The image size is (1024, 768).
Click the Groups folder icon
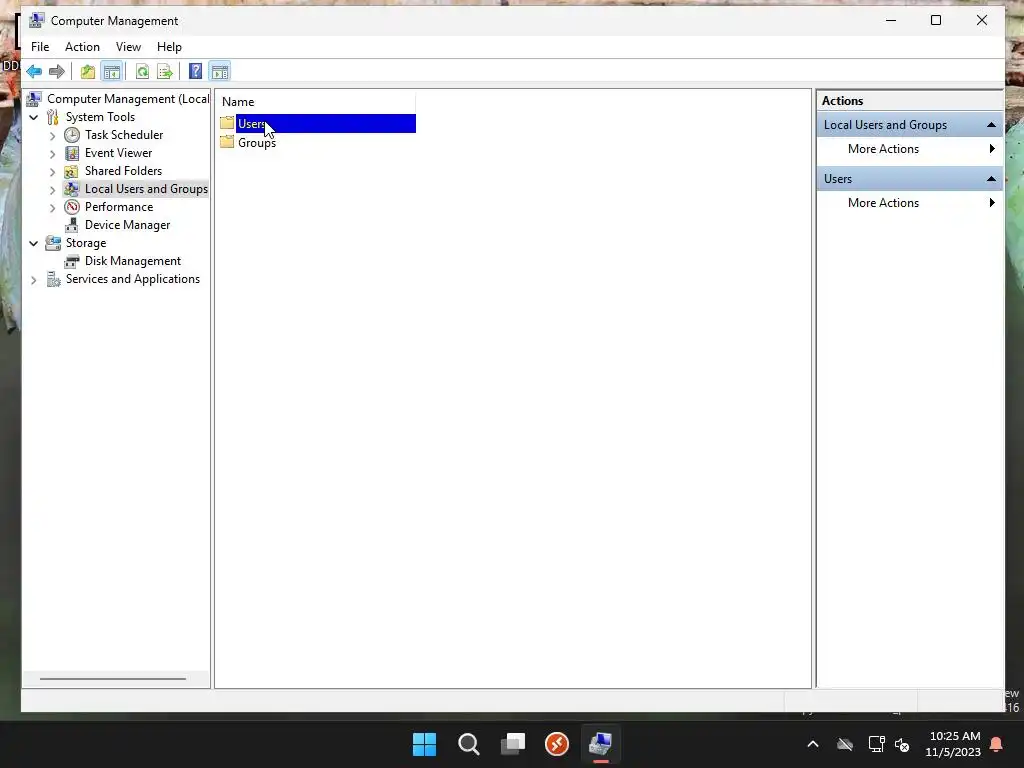click(227, 142)
